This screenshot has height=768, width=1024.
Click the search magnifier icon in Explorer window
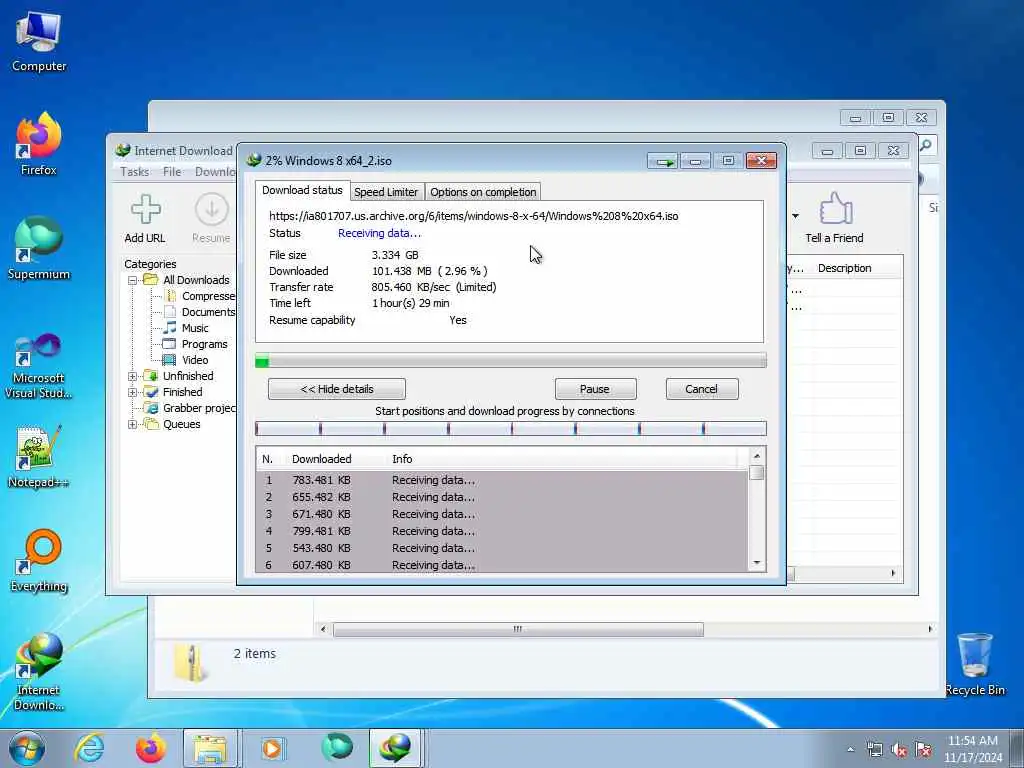(926, 145)
